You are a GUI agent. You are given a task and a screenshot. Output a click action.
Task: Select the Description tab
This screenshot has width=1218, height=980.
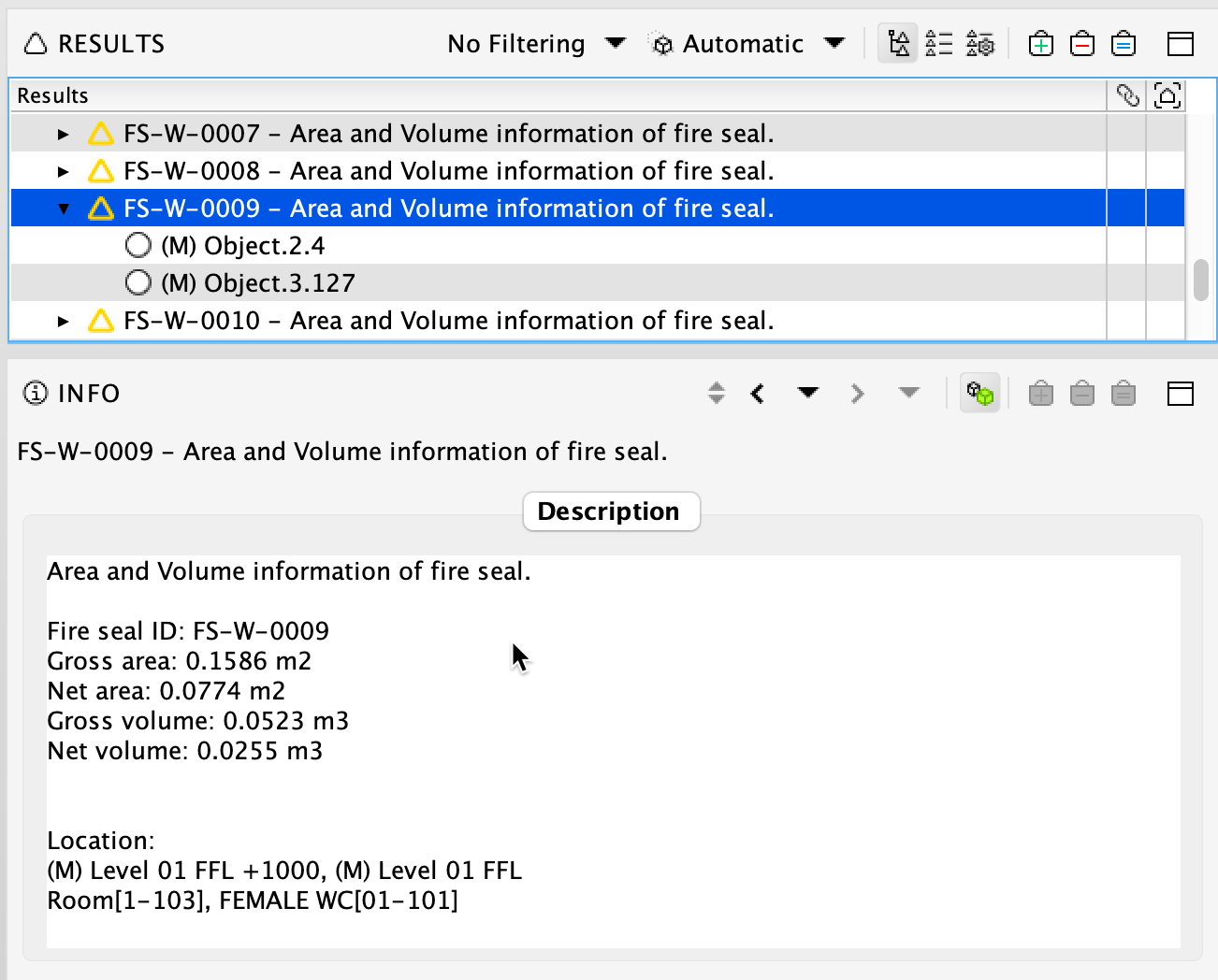(x=611, y=512)
